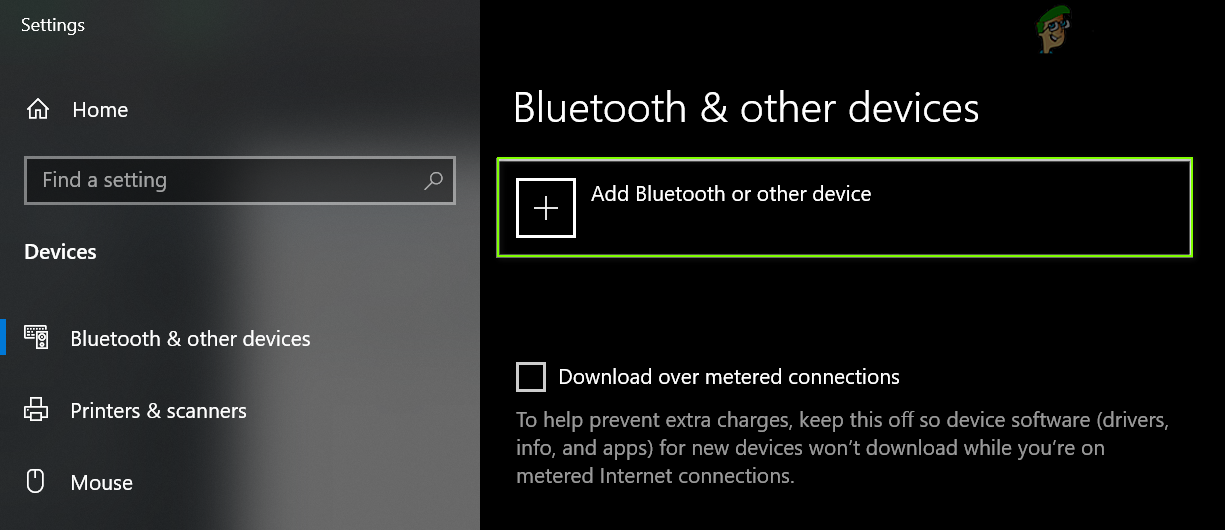This screenshot has width=1225, height=530.
Task: Click the Home house icon
Action: (38, 109)
